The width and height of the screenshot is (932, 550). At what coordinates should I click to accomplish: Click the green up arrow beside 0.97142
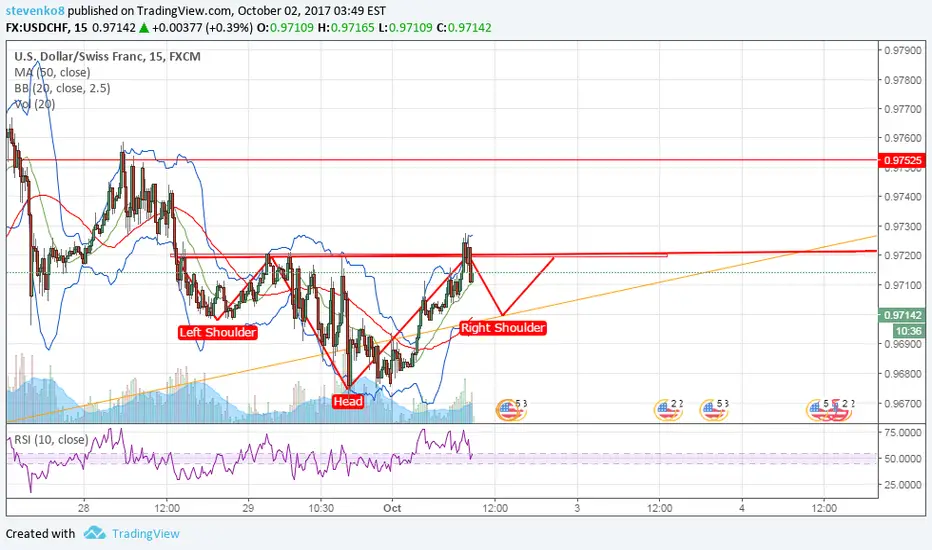[144, 27]
